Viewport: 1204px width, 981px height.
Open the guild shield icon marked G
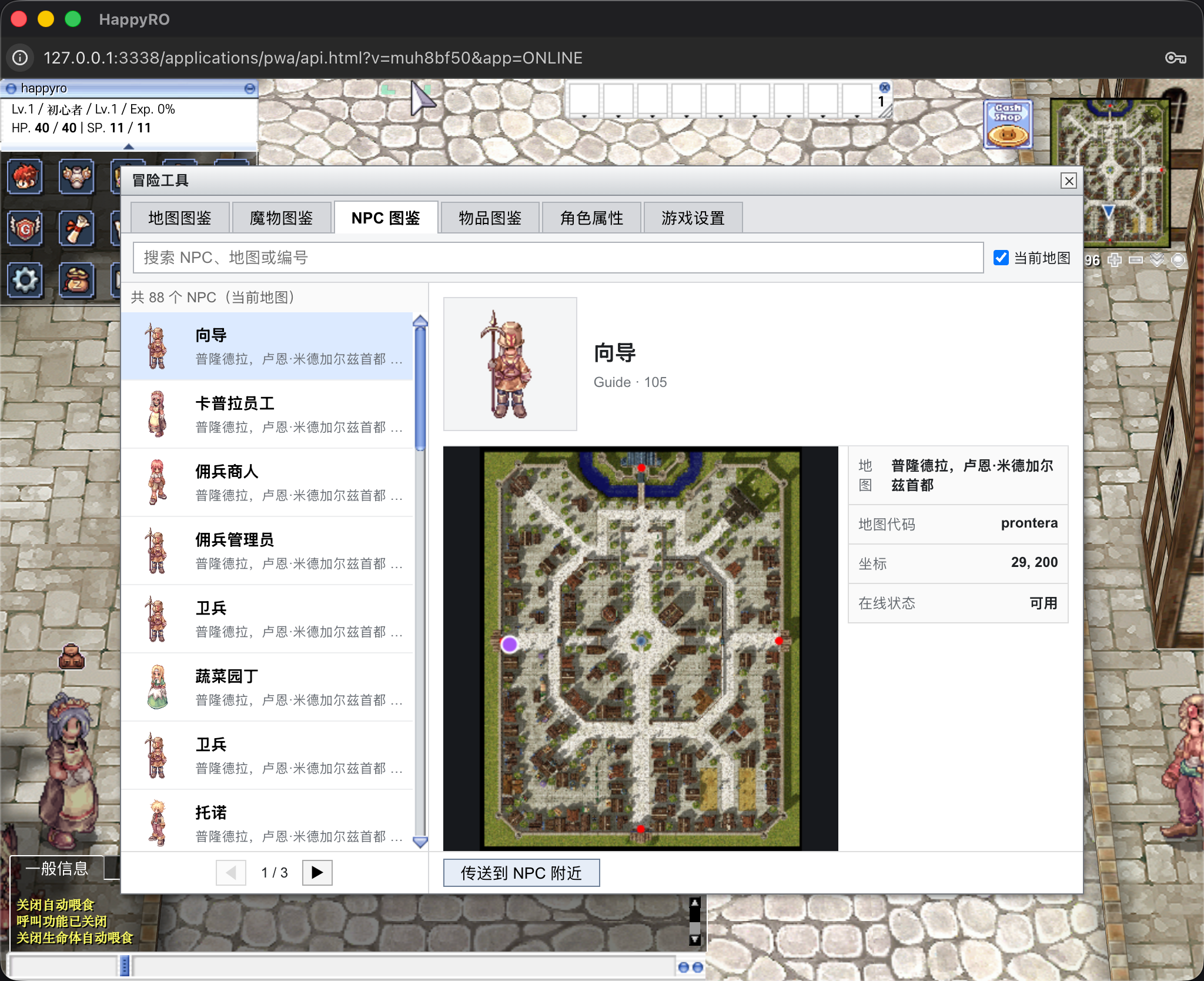(x=25, y=228)
